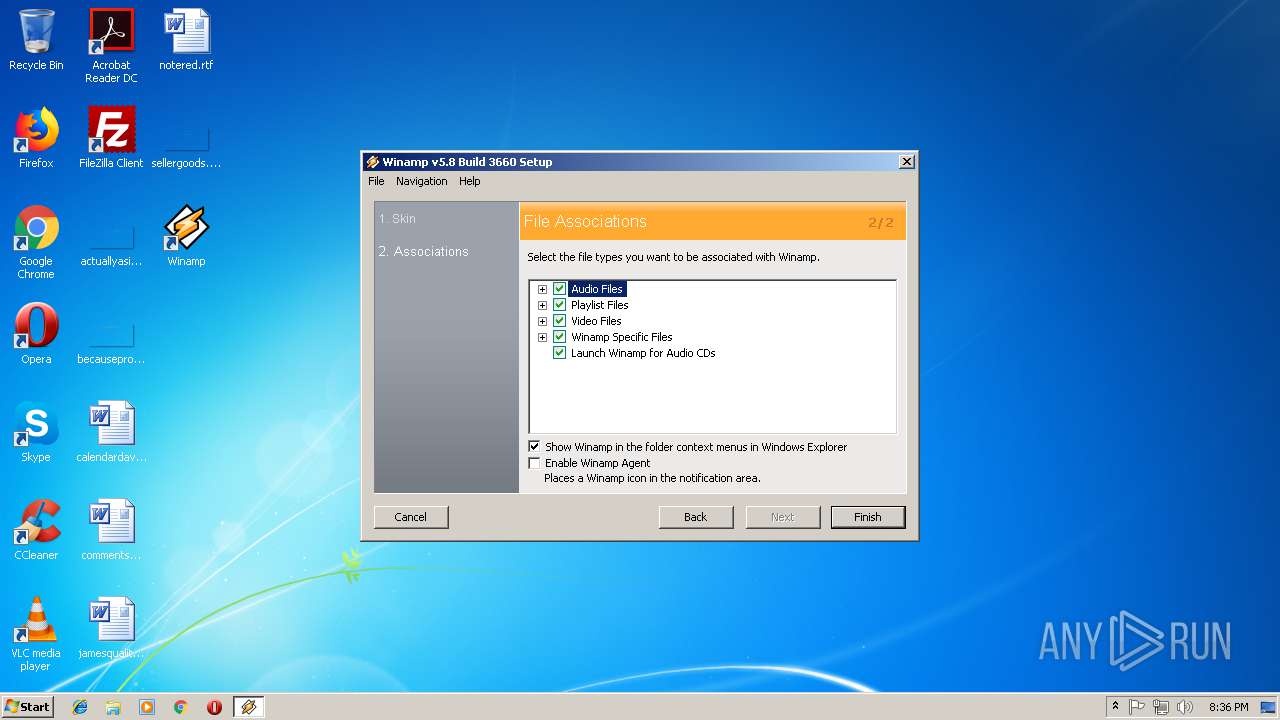Select the comments document on desktop

pos(111,530)
